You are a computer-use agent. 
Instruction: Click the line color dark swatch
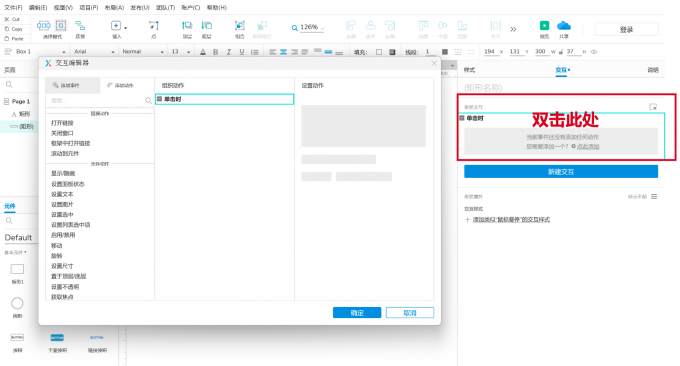tap(445, 52)
